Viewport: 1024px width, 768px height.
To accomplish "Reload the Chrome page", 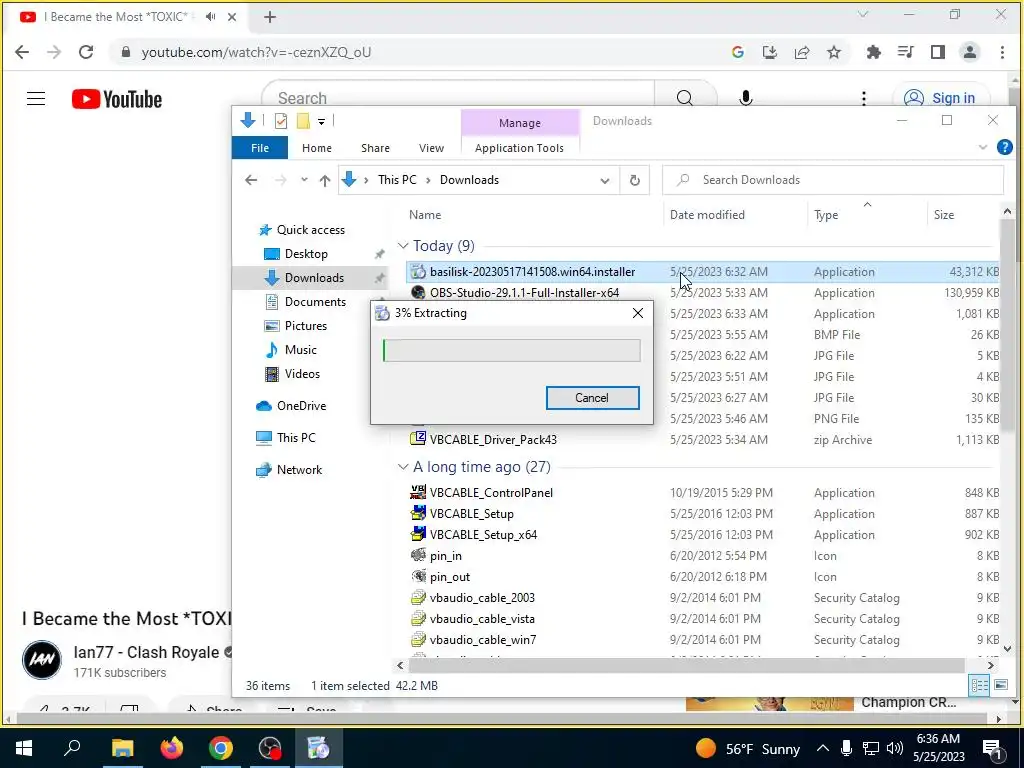I will tap(86, 52).
